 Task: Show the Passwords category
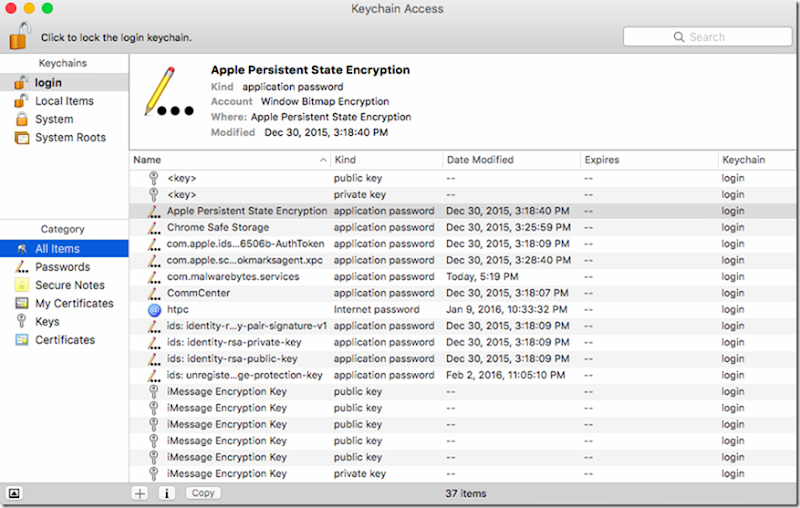[x=64, y=267]
